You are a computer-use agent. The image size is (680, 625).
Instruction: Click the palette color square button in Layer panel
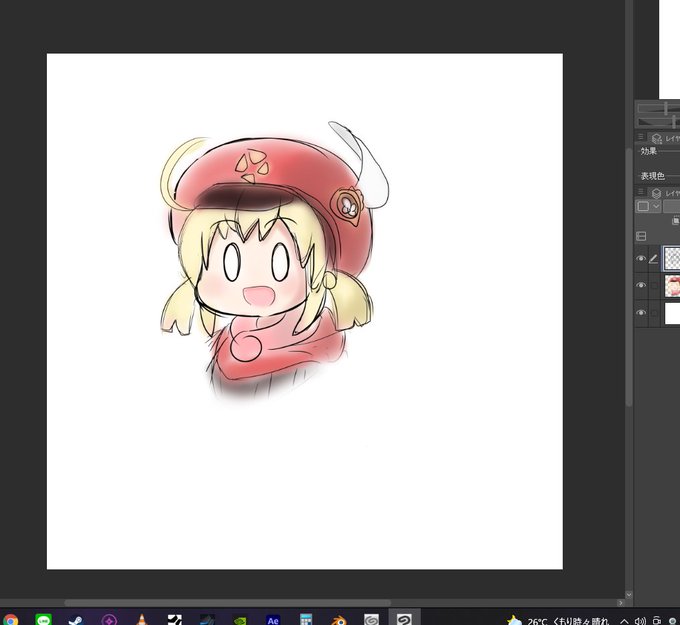[x=643, y=206]
